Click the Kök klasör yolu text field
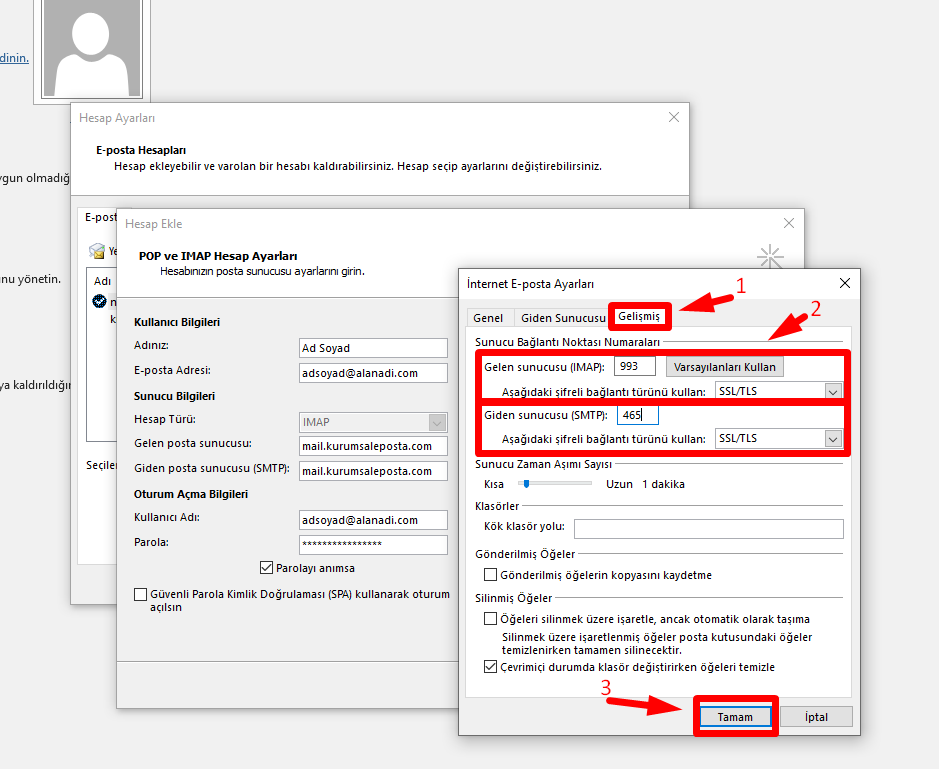Image resolution: width=939 pixels, height=769 pixels. point(708,528)
